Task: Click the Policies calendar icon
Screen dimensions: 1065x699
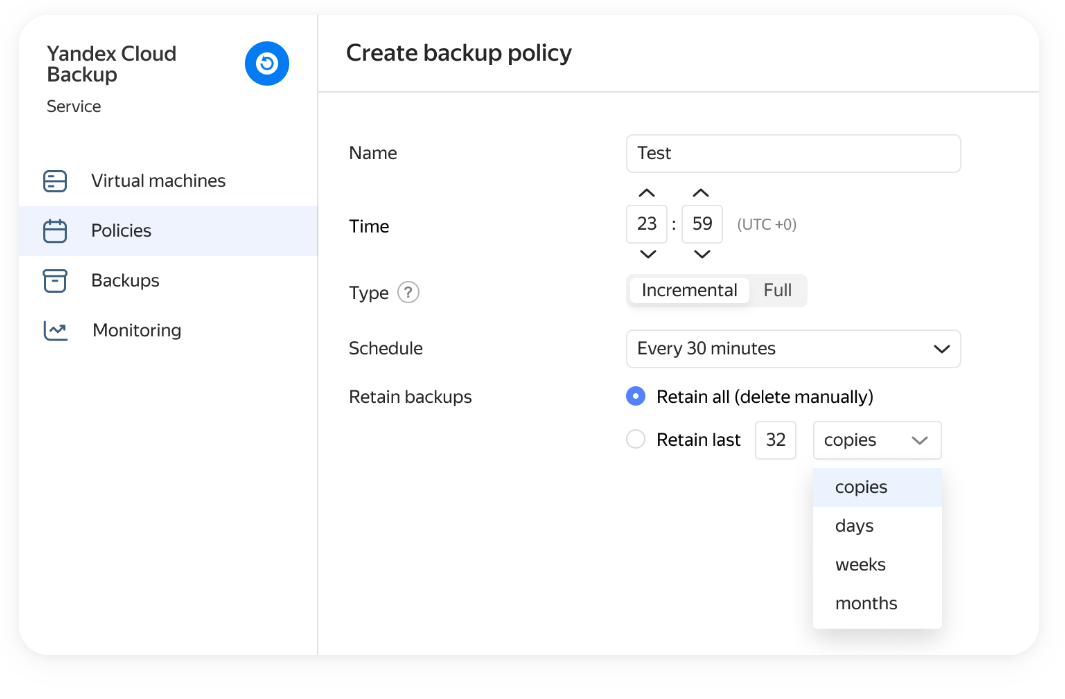Action: click(55, 231)
